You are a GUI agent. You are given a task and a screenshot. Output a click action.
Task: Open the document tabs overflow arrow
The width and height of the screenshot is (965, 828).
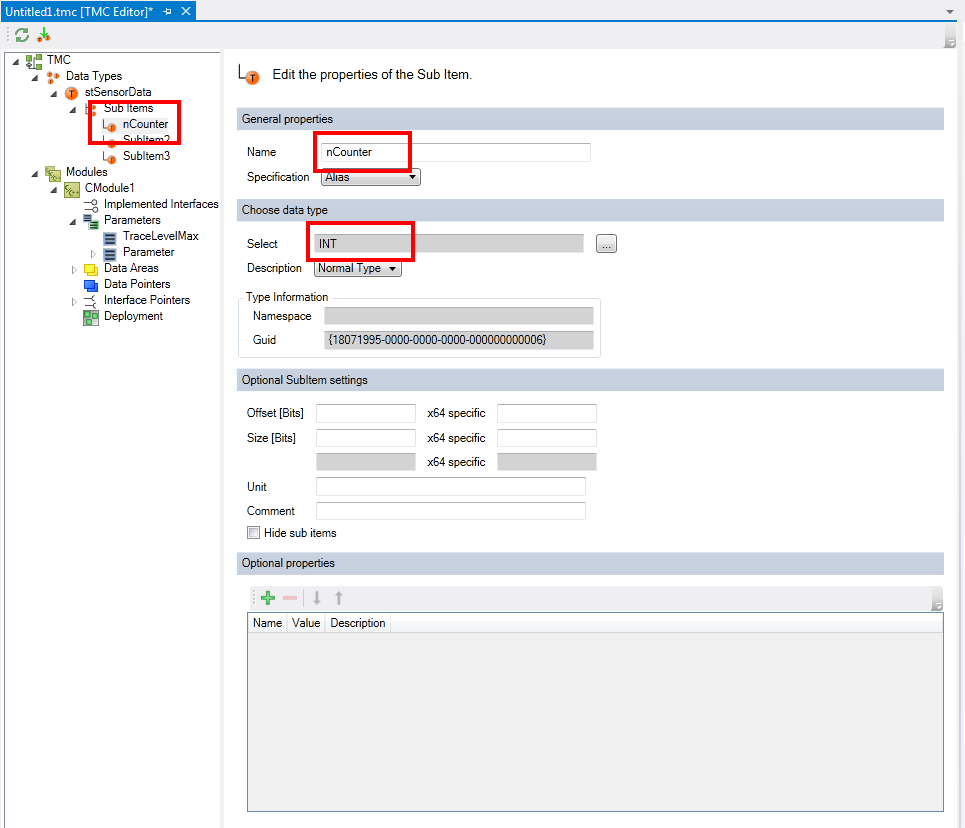[950, 12]
